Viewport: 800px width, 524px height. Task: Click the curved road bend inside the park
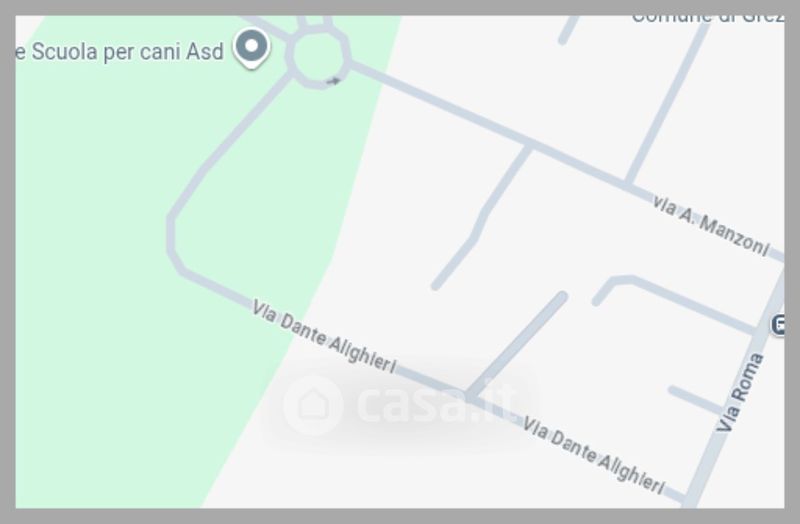coord(172,236)
